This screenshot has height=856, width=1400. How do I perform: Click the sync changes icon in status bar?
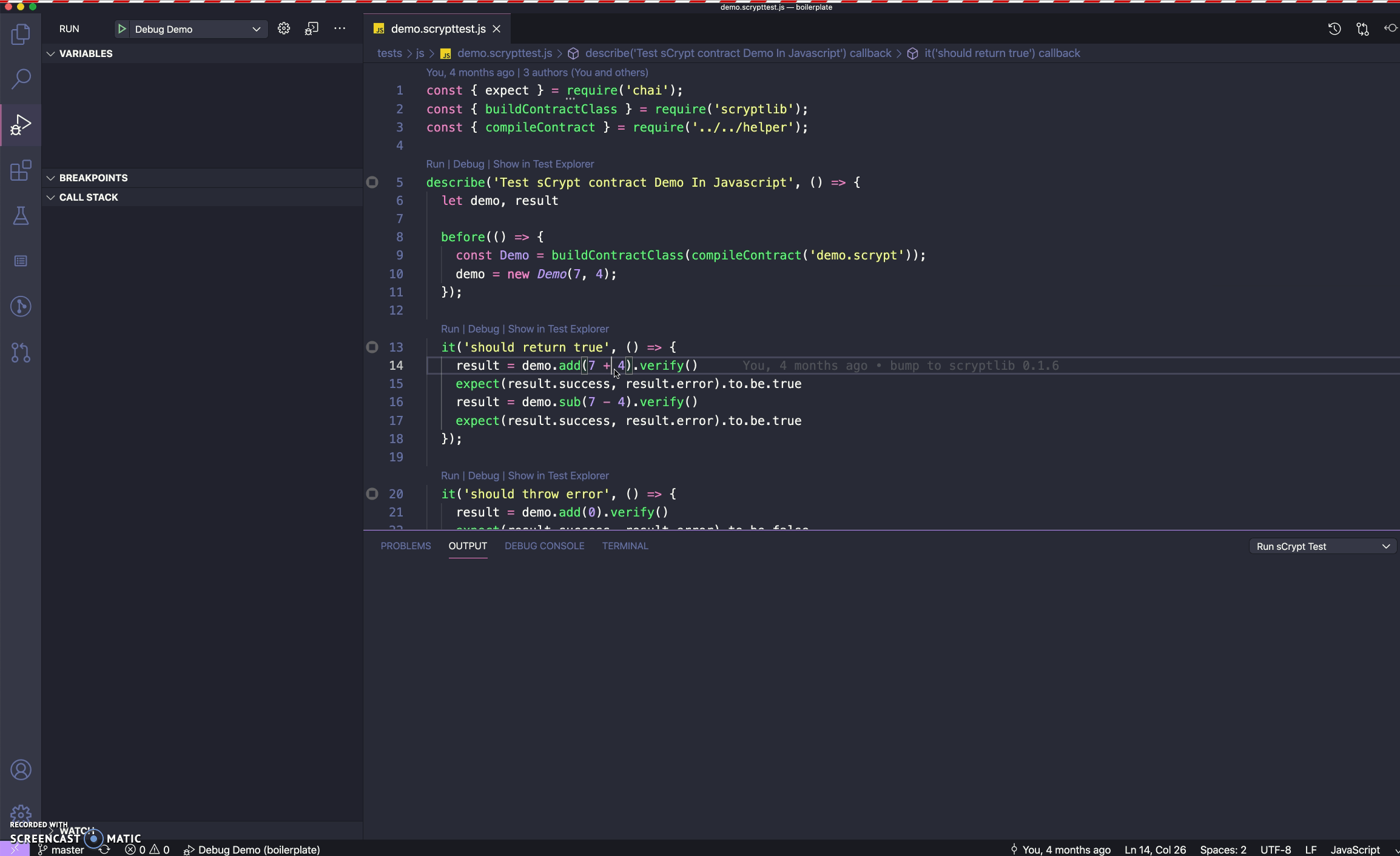click(104, 849)
